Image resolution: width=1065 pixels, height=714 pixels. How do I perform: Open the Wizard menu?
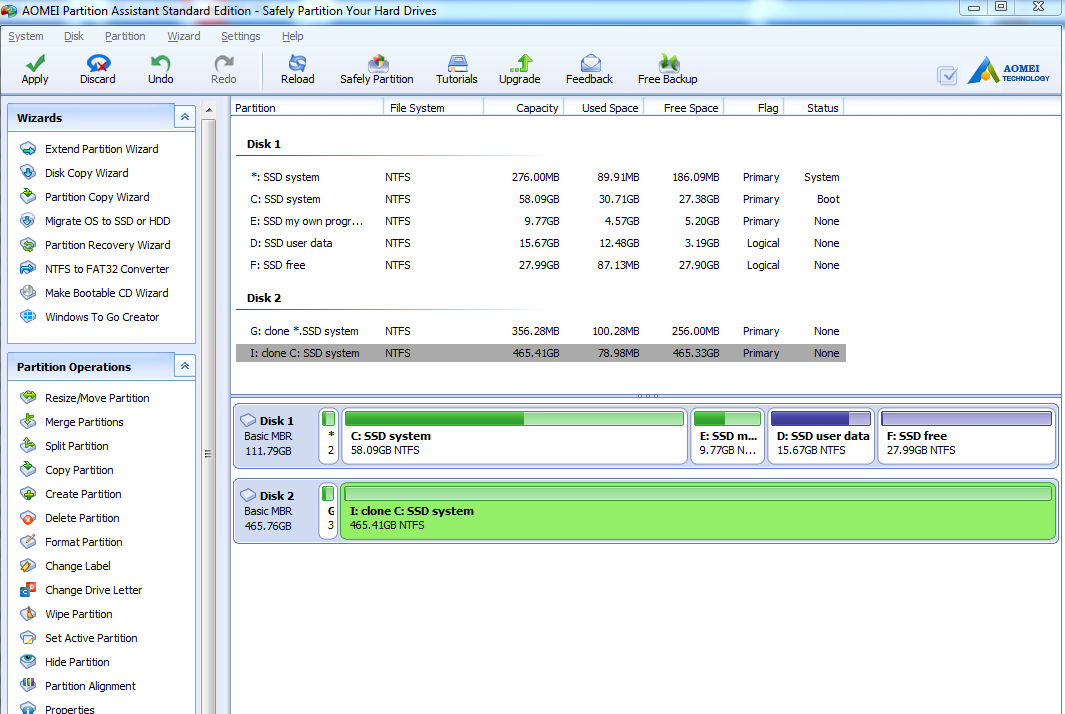pos(183,36)
